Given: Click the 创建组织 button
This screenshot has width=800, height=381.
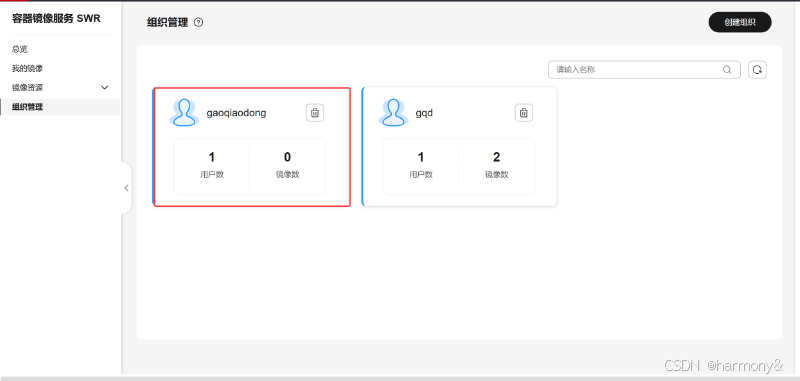Looking at the screenshot, I should point(740,22).
